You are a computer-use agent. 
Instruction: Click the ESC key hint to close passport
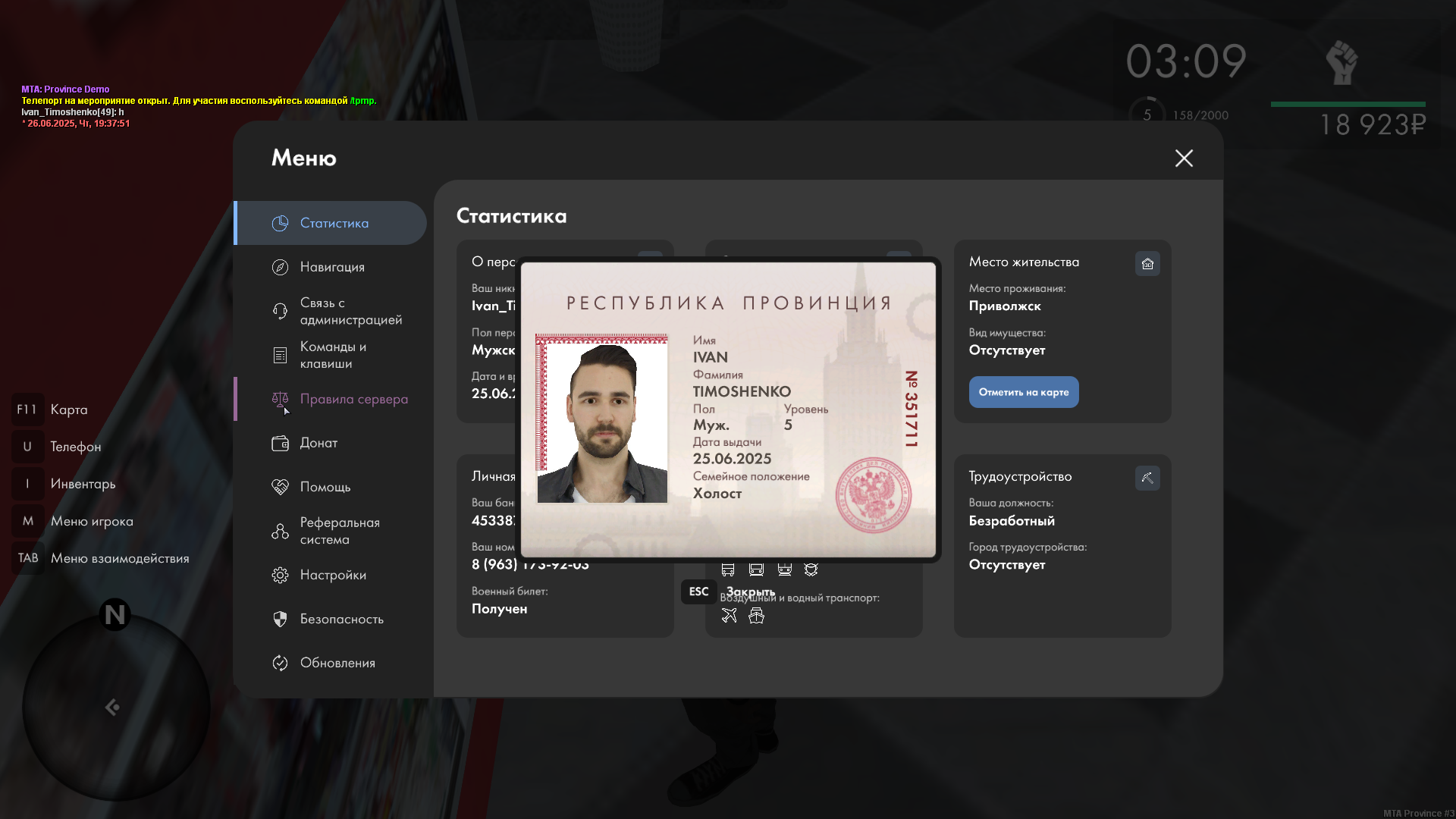pos(698,591)
